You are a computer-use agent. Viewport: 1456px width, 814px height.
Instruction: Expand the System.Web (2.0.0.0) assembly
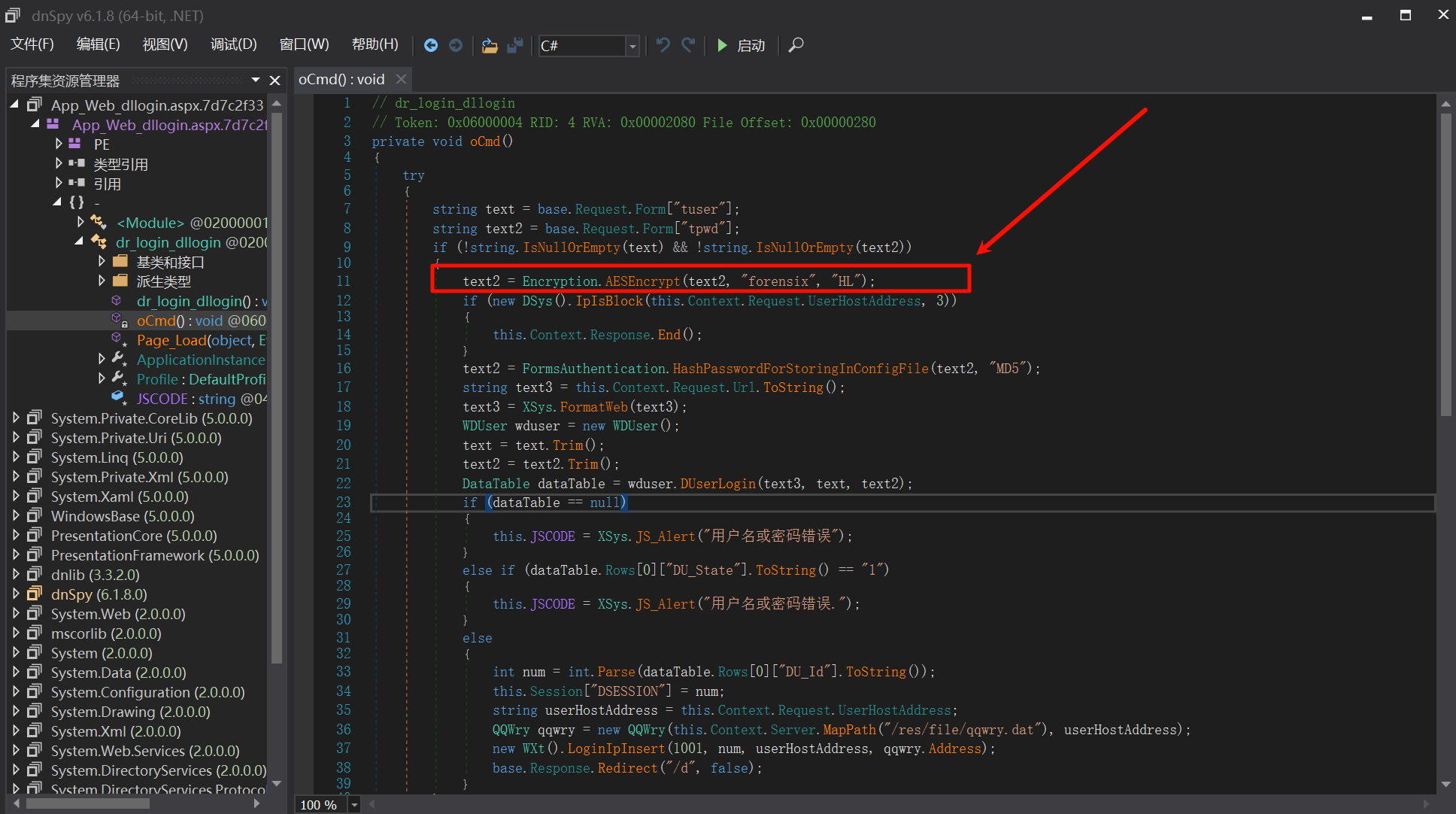point(17,613)
